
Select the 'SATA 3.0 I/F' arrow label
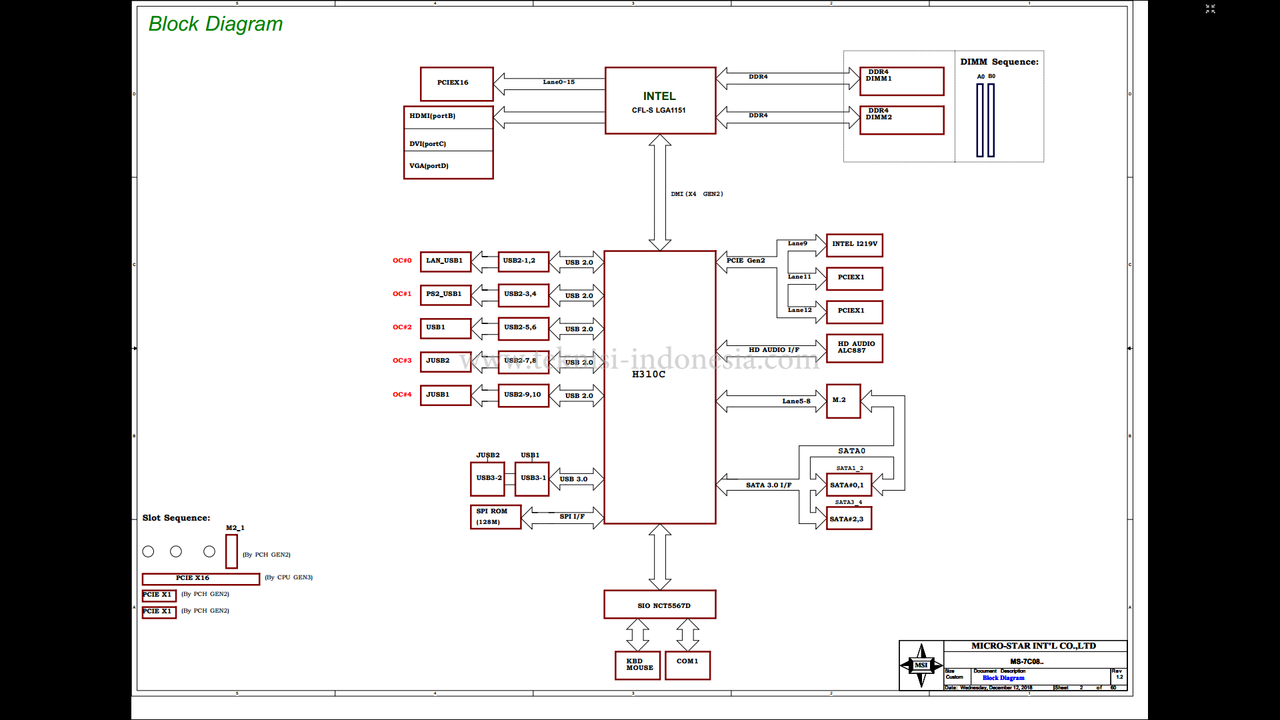[769, 485]
